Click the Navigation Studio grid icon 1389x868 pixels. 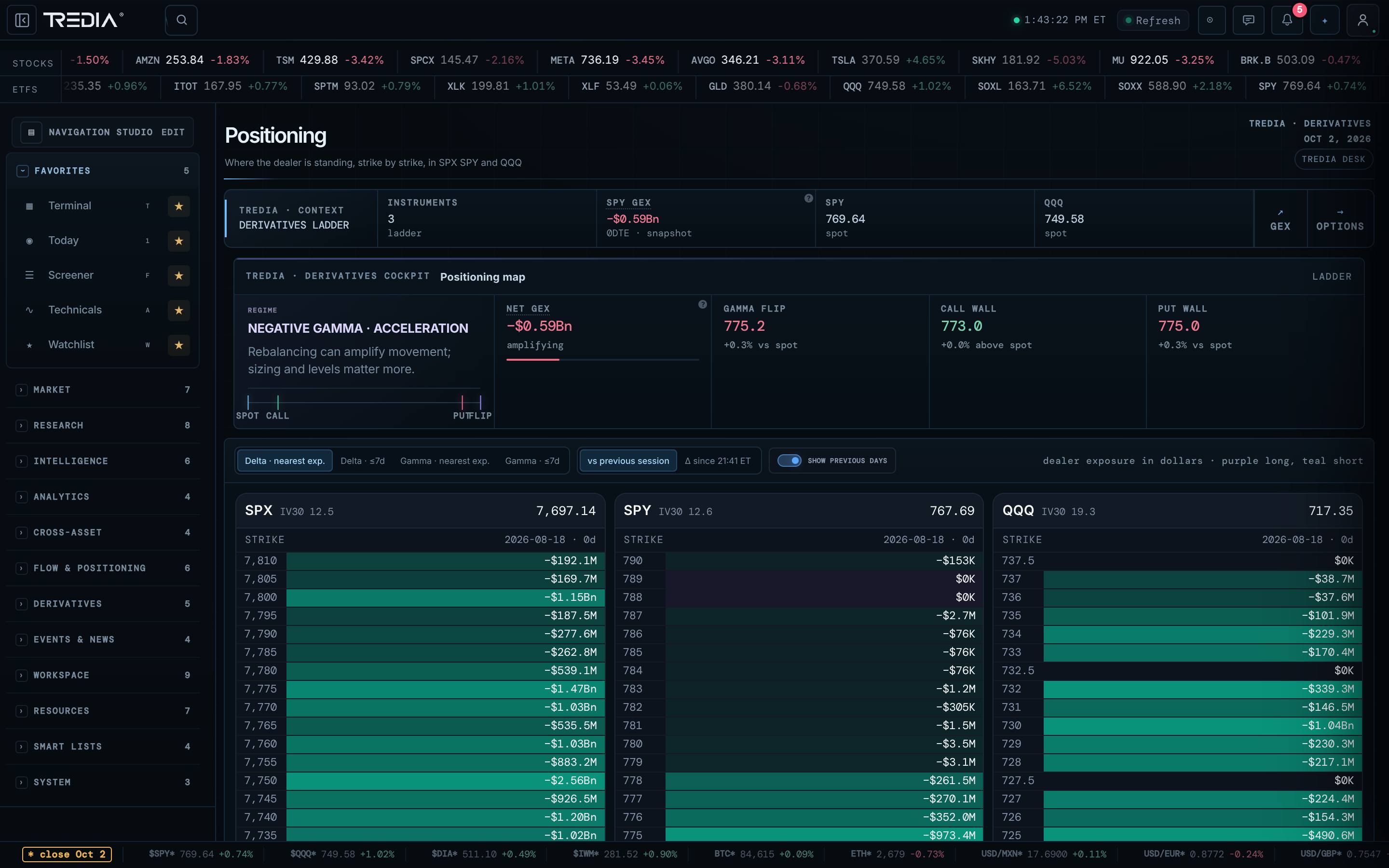(31, 132)
